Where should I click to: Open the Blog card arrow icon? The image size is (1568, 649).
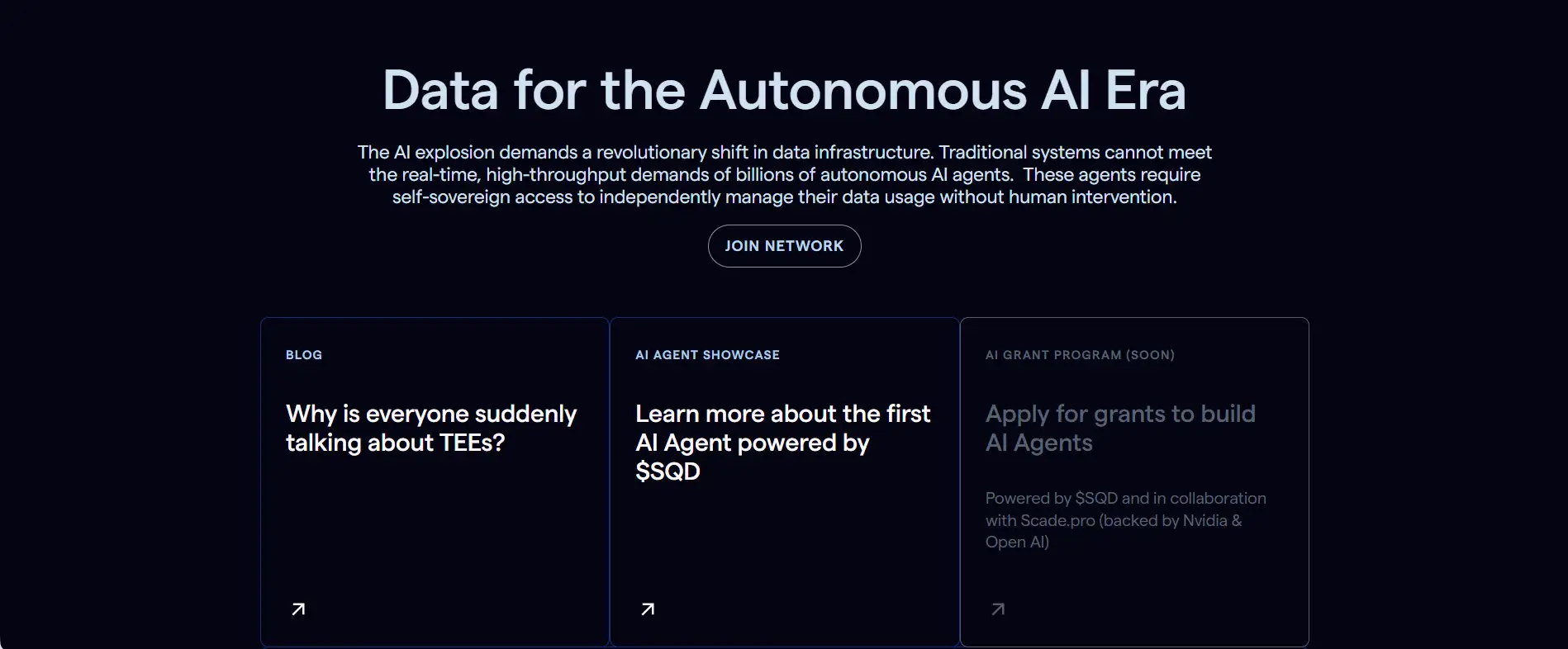(298, 609)
